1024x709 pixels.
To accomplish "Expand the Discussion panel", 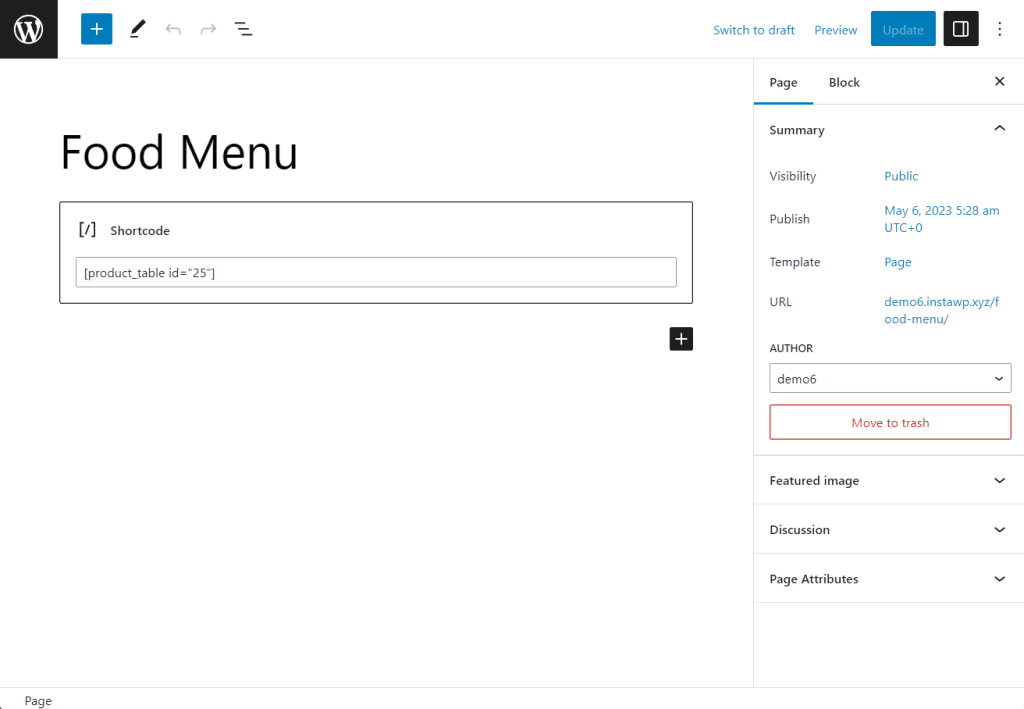I will pyautogui.click(x=889, y=529).
